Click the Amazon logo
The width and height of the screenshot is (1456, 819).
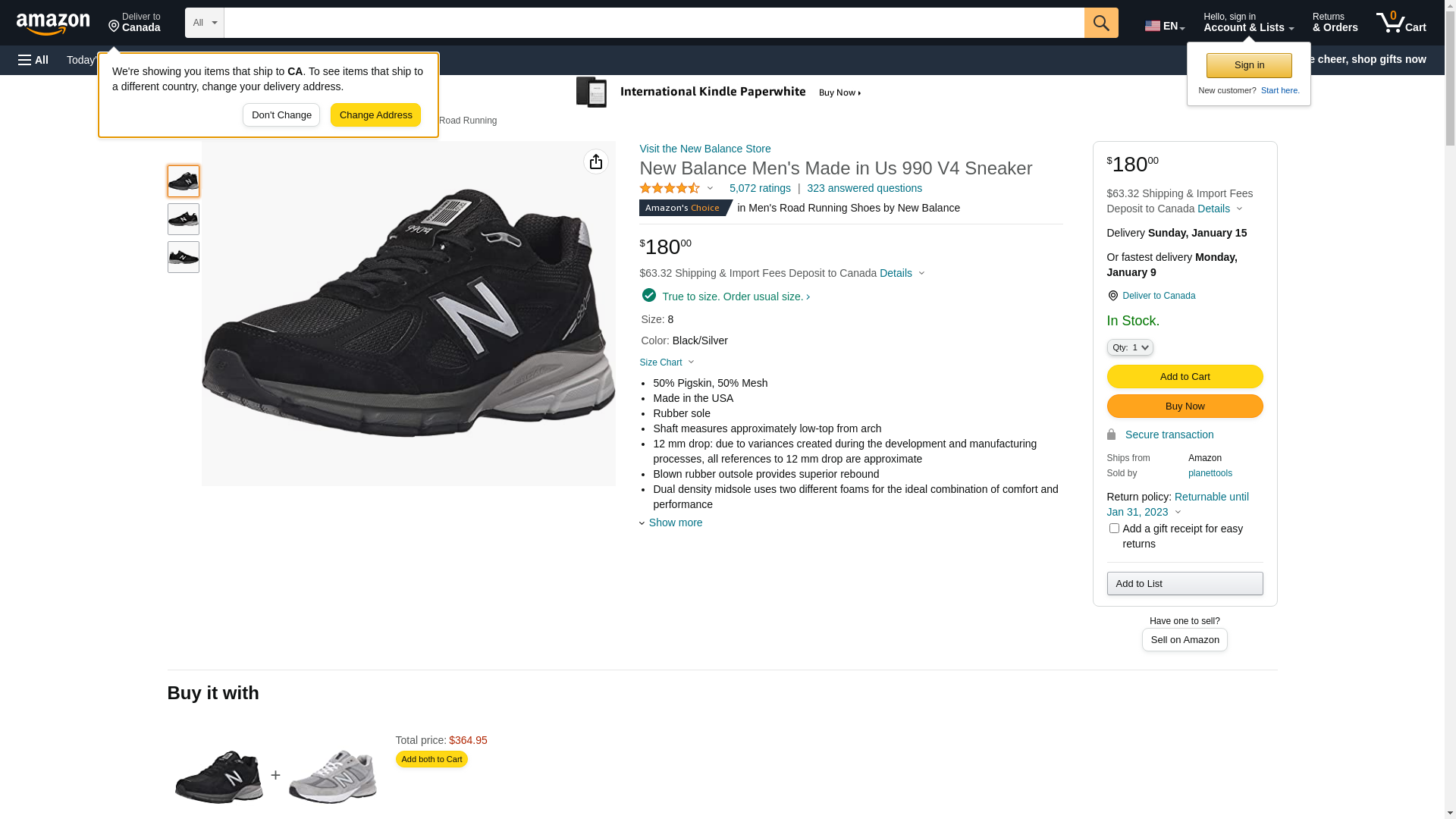pos(53,24)
